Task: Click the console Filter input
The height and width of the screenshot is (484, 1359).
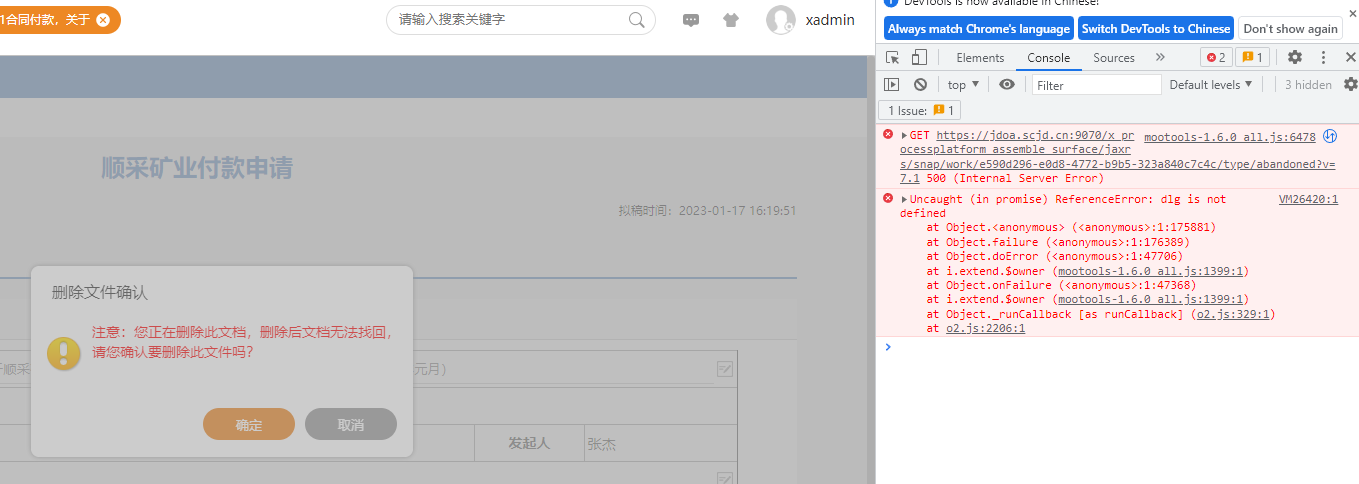Action: pyautogui.click(x=1096, y=85)
